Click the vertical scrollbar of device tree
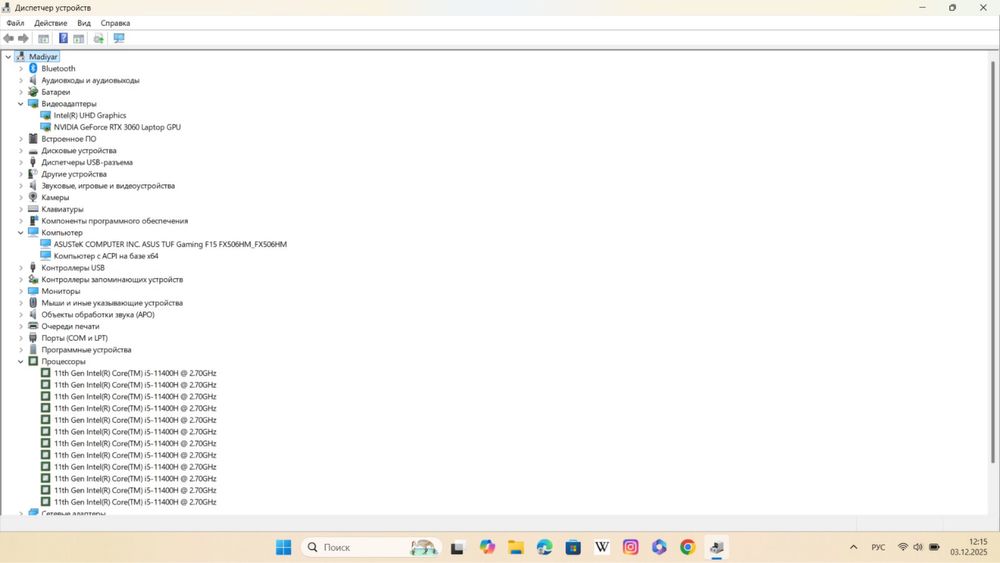This screenshot has height=563, width=1000. [x=993, y=261]
